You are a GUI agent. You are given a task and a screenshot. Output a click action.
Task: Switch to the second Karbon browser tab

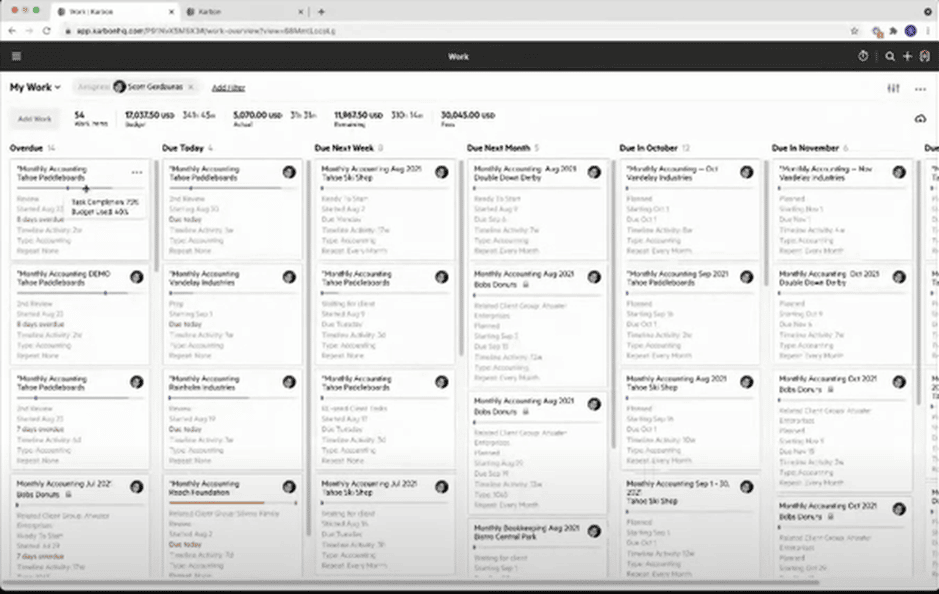(x=245, y=11)
